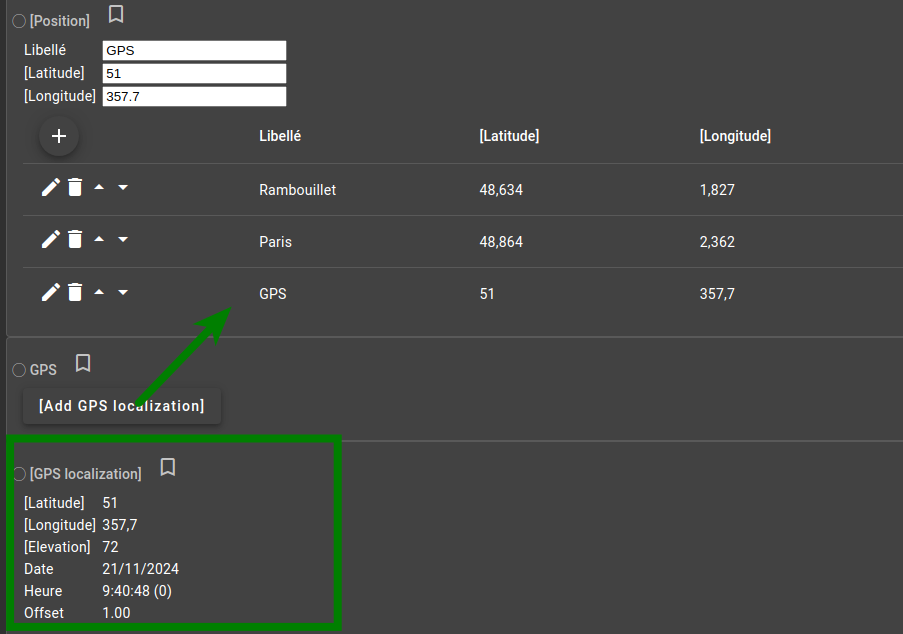Image resolution: width=903 pixels, height=634 pixels.
Task: Edit the GPS row with pencil icon
Action: [x=51, y=292]
